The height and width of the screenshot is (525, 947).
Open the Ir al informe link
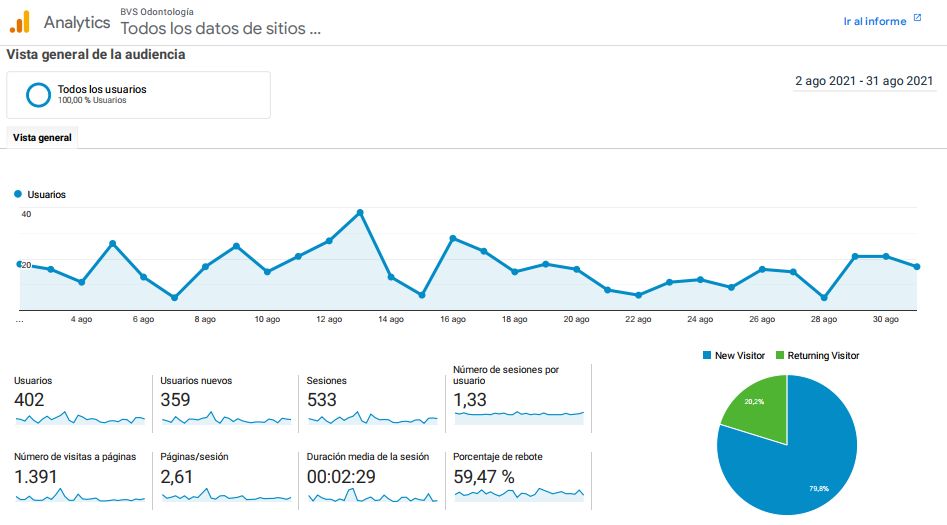click(875, 21)
